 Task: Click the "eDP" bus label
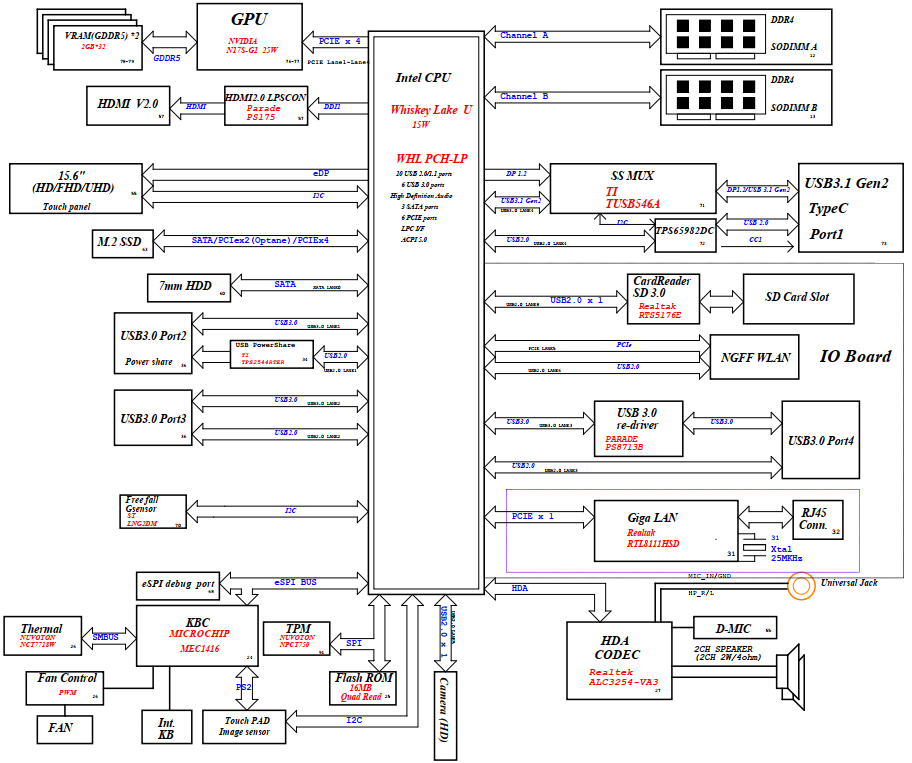pos(321,173)
